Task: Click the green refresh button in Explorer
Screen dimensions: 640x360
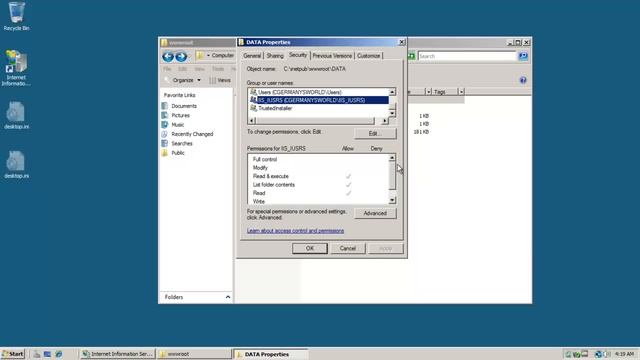Action: pyautogui.click(x=411, y=56)
